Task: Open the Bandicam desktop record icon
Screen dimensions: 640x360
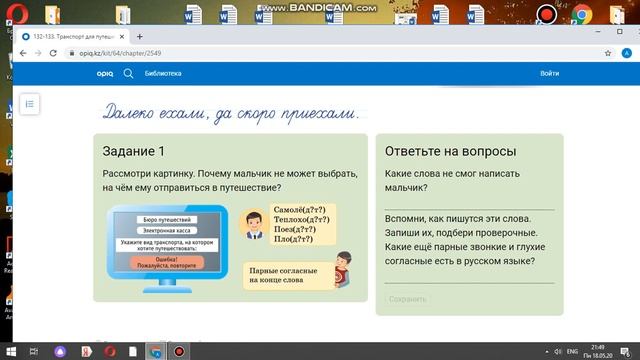Action: 547,14
